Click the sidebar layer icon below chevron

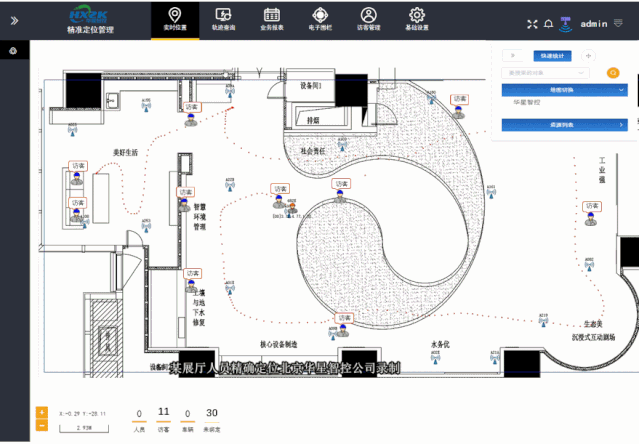(12, 52)
